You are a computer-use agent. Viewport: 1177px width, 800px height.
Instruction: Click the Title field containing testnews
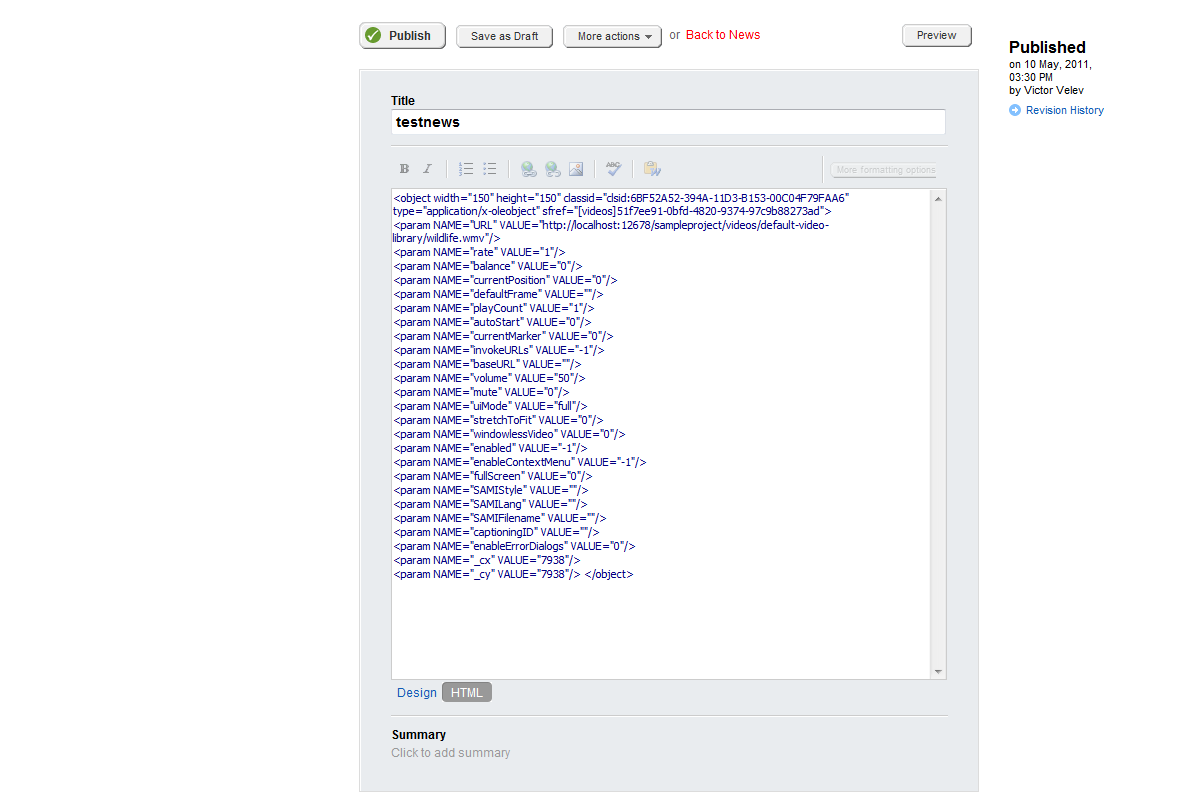(668, 122)
